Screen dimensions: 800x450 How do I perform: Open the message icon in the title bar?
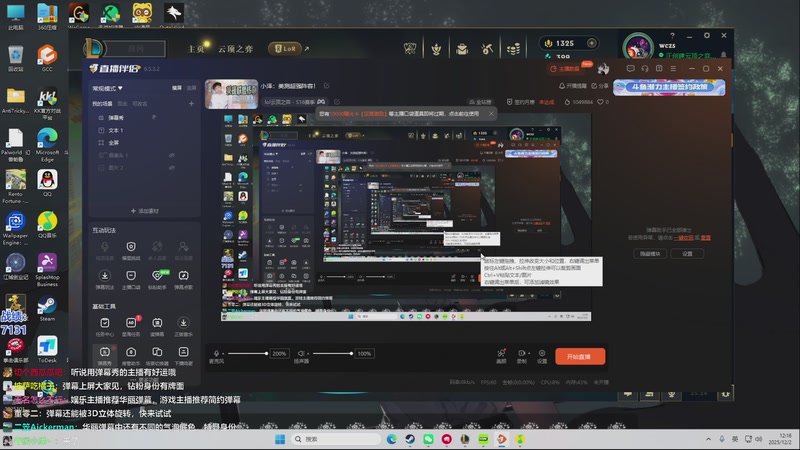[x=631, y=68]
